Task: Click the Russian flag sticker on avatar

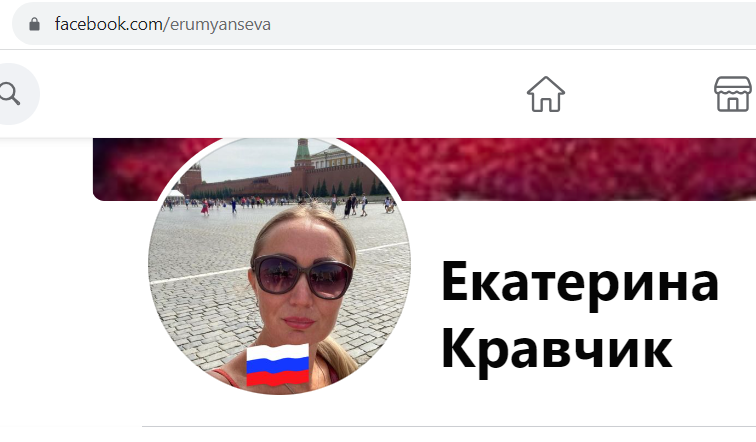Action: [x=278, y=365]
